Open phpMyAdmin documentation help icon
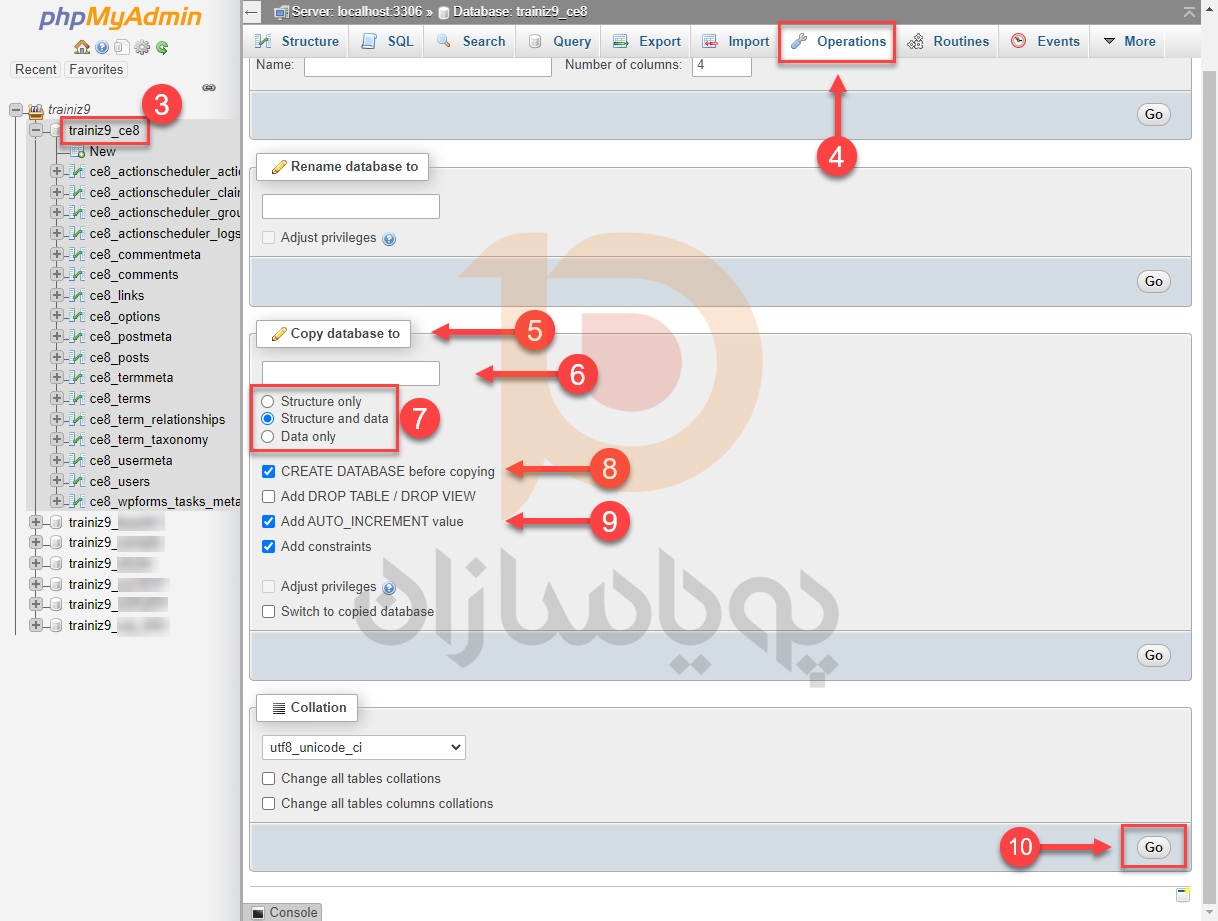Screen dimensions: 1218x921 tap(102, 47)
